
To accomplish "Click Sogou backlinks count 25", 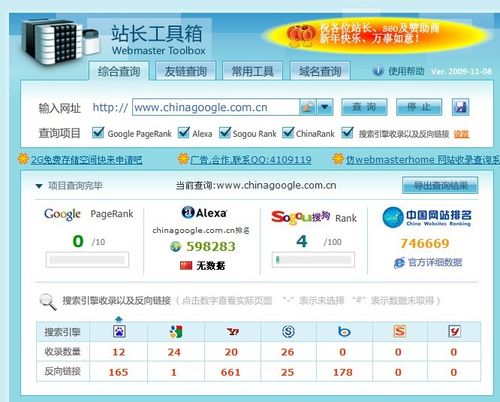I will click(287, 372).
